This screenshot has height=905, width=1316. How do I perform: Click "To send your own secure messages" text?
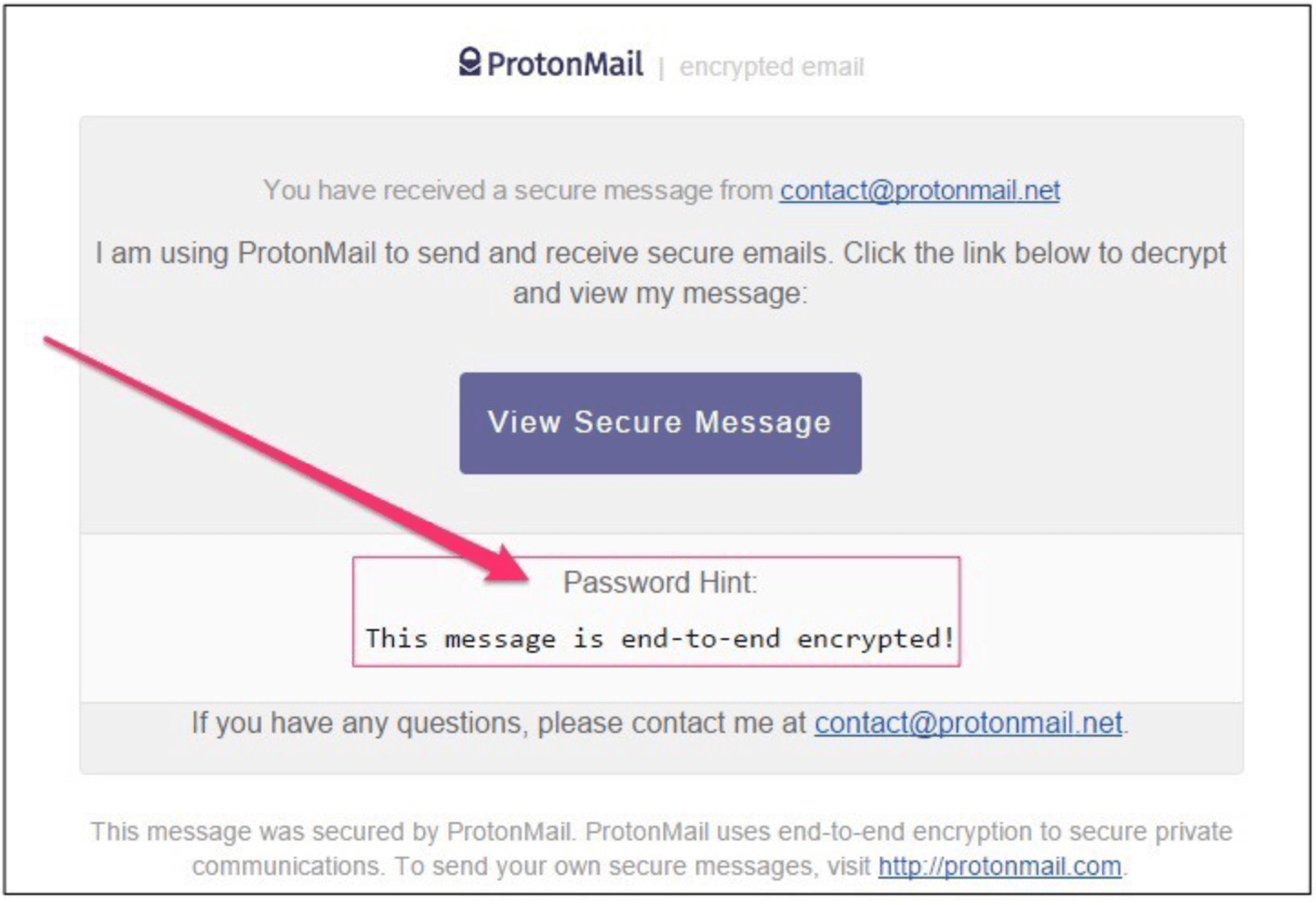pyautogui.click(x=605, y=866)
